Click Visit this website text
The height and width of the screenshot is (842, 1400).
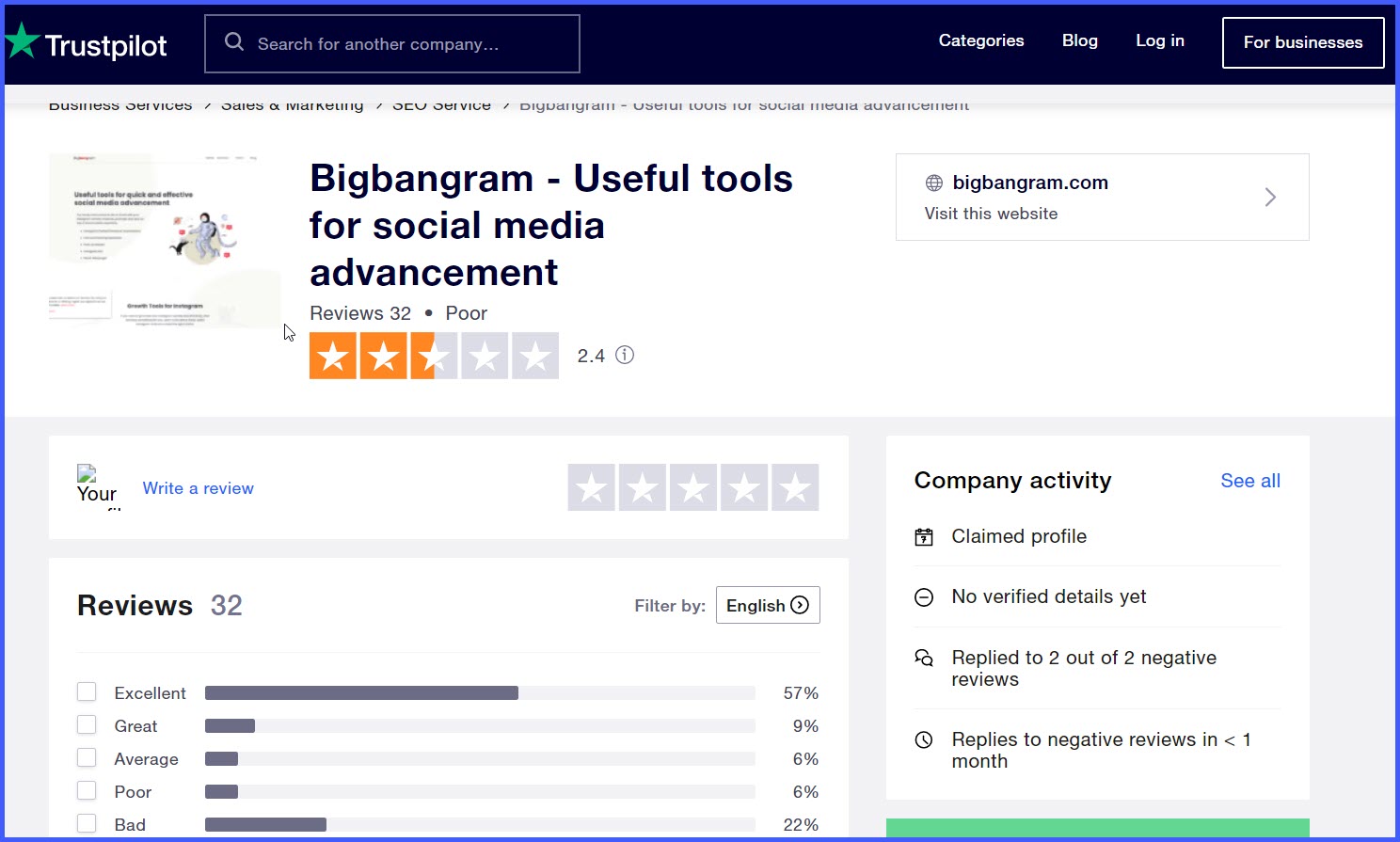point(991,214)
